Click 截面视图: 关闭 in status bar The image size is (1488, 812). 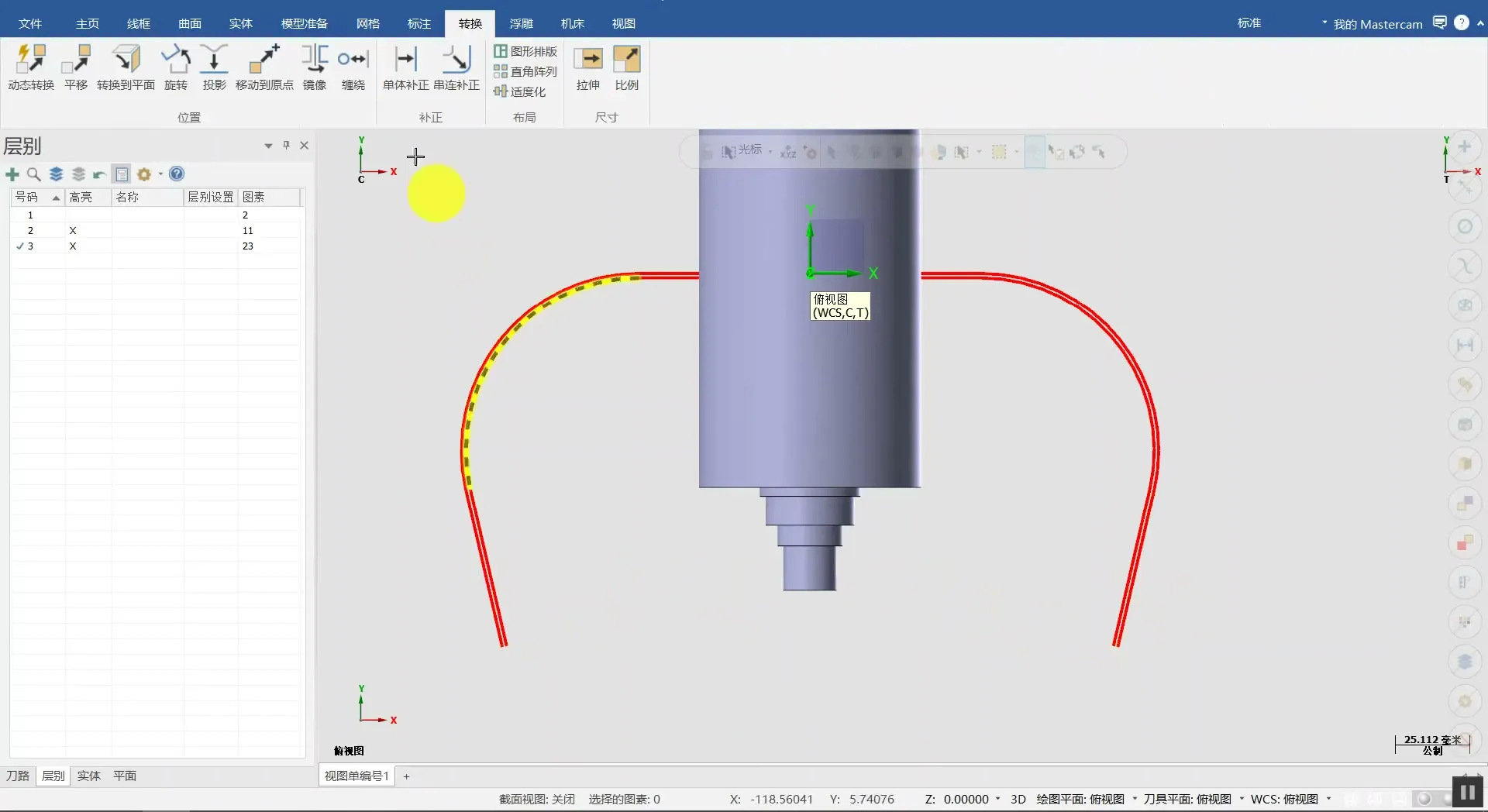pos(536,799)
